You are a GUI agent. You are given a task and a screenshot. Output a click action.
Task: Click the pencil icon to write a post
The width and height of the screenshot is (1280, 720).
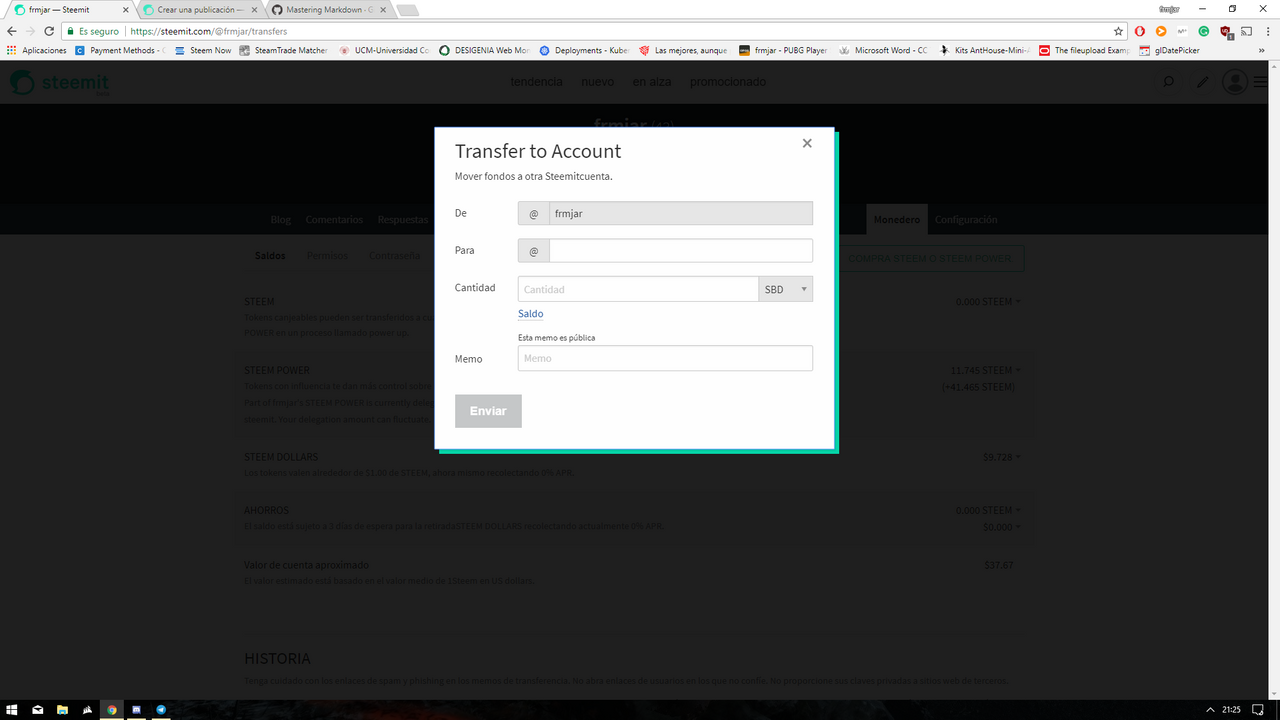click(1203, 82)
